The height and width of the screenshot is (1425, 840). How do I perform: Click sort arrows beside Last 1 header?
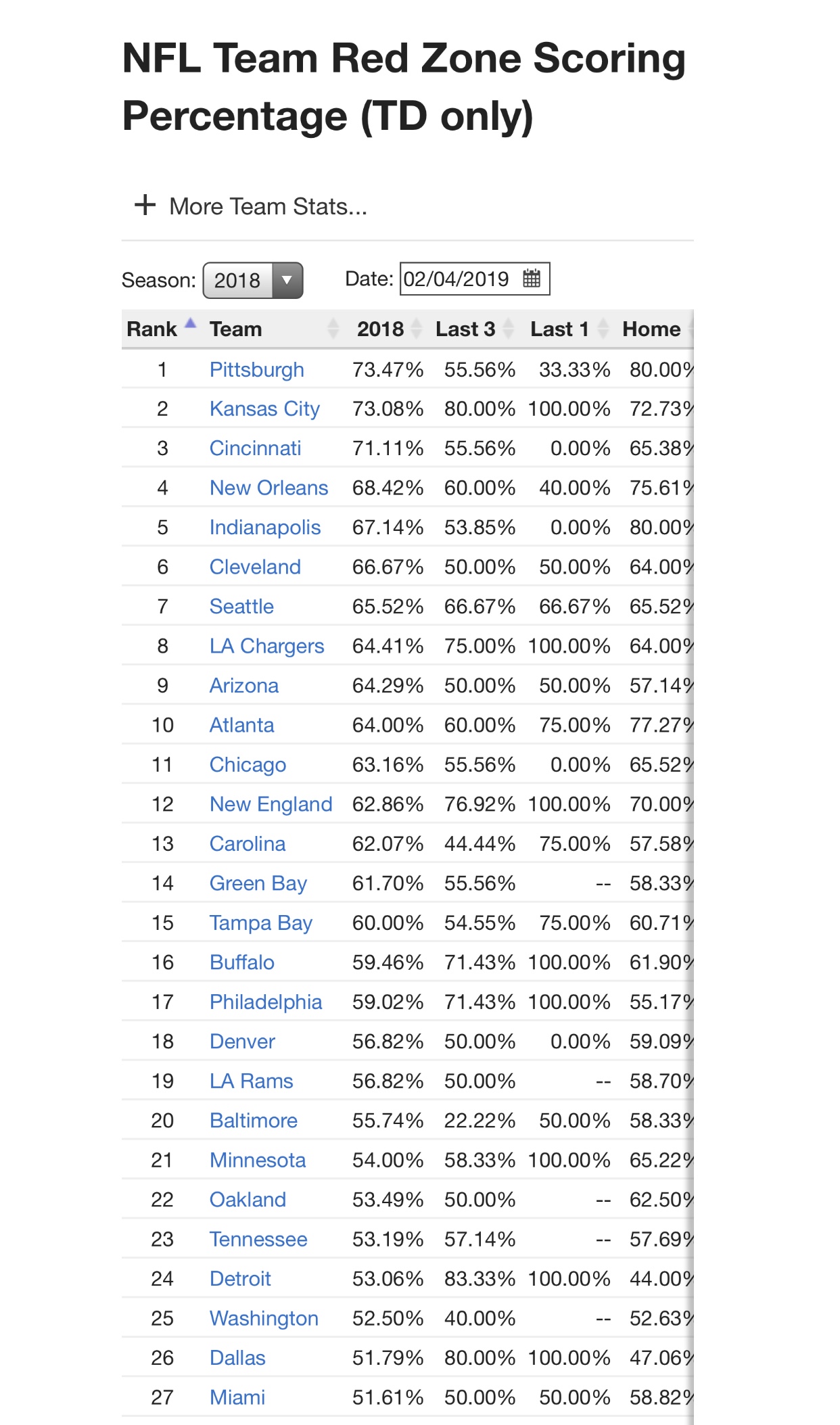coord(603,329)
